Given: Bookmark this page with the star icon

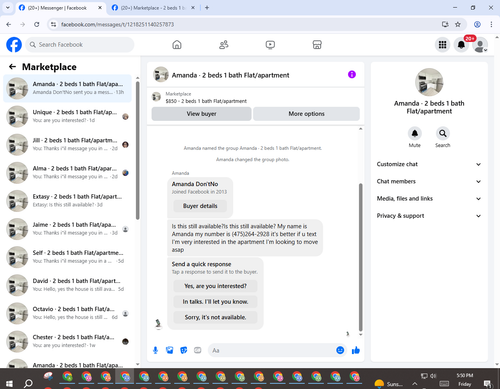Looking at the screenshot, I should (x=458, y=24).
